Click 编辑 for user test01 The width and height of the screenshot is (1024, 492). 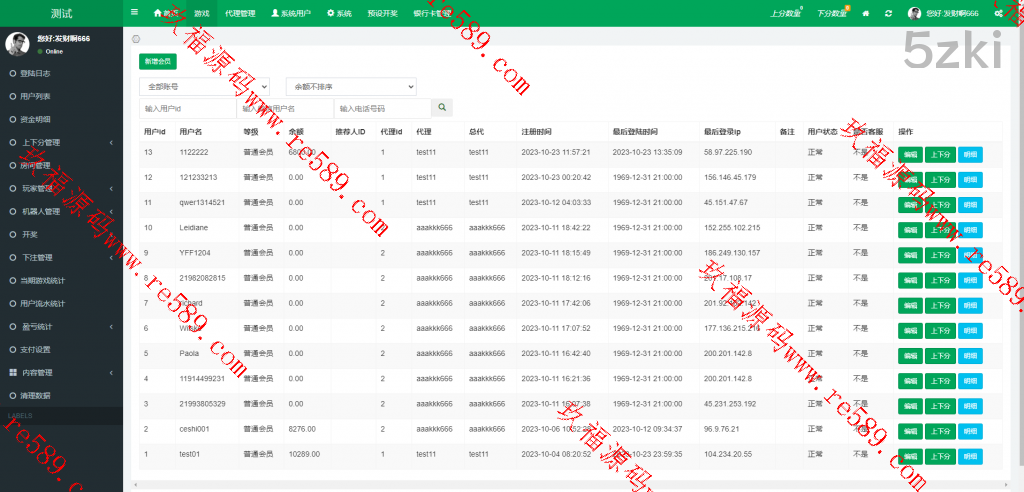pos(910,455)
